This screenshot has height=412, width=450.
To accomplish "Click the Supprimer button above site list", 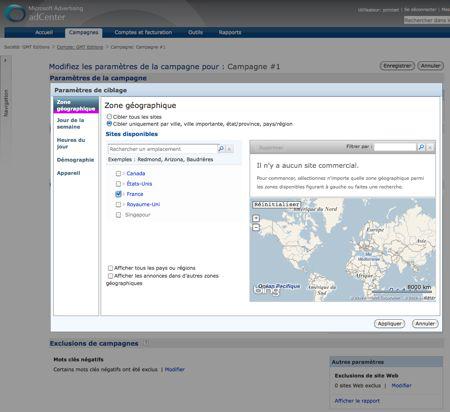I will pyautogui.click(x=271, y=147).
